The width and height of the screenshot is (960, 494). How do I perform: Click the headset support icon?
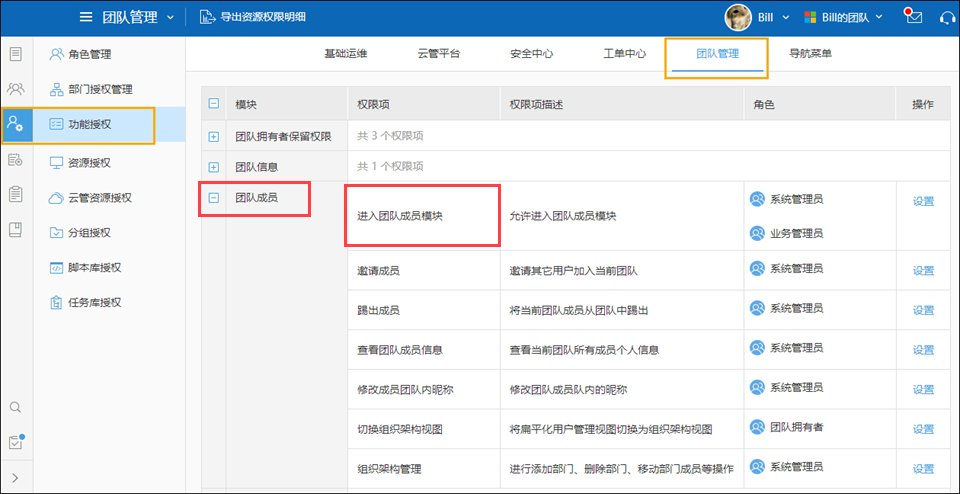947,18
